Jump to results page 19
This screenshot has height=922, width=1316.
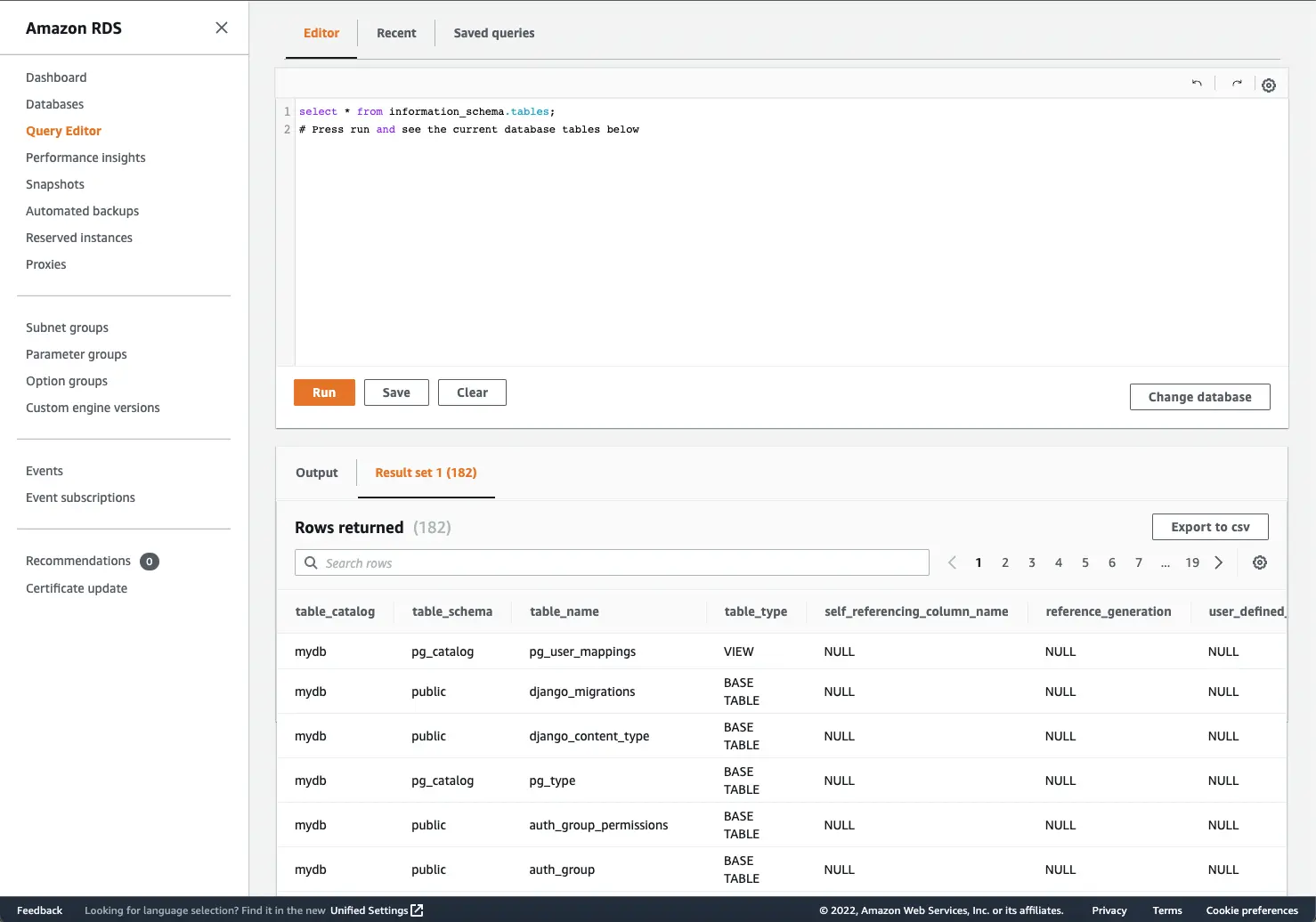pos(1192,562)
